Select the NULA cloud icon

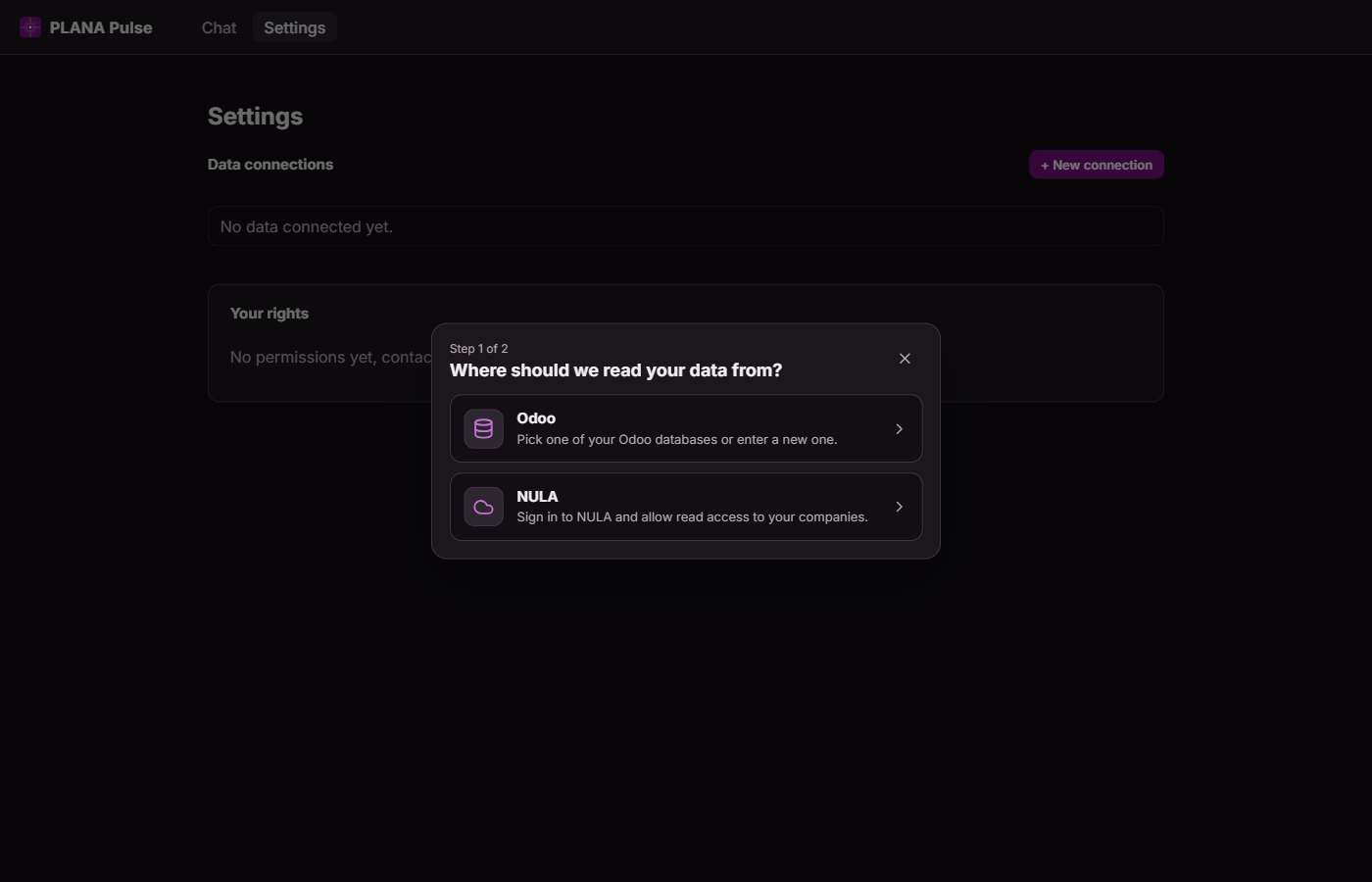[x=483, y=507]
